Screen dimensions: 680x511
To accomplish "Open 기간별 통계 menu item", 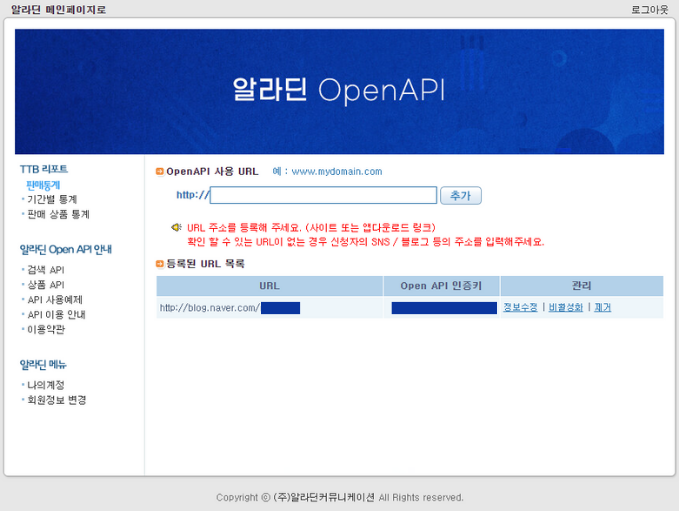I will pos(52,200).
